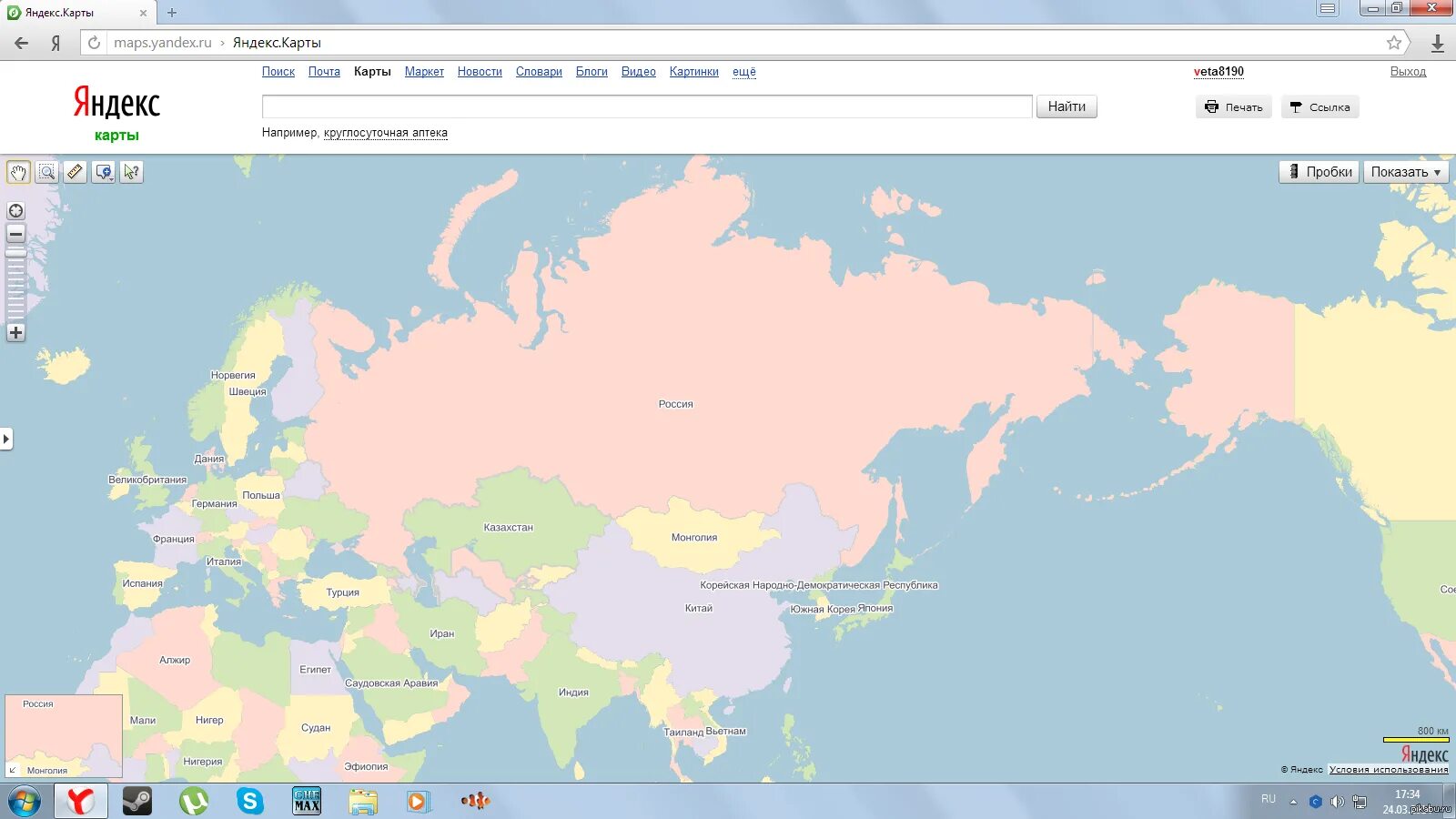
Task: Expand the ещё more services link
Action: [x=744, y=72]
